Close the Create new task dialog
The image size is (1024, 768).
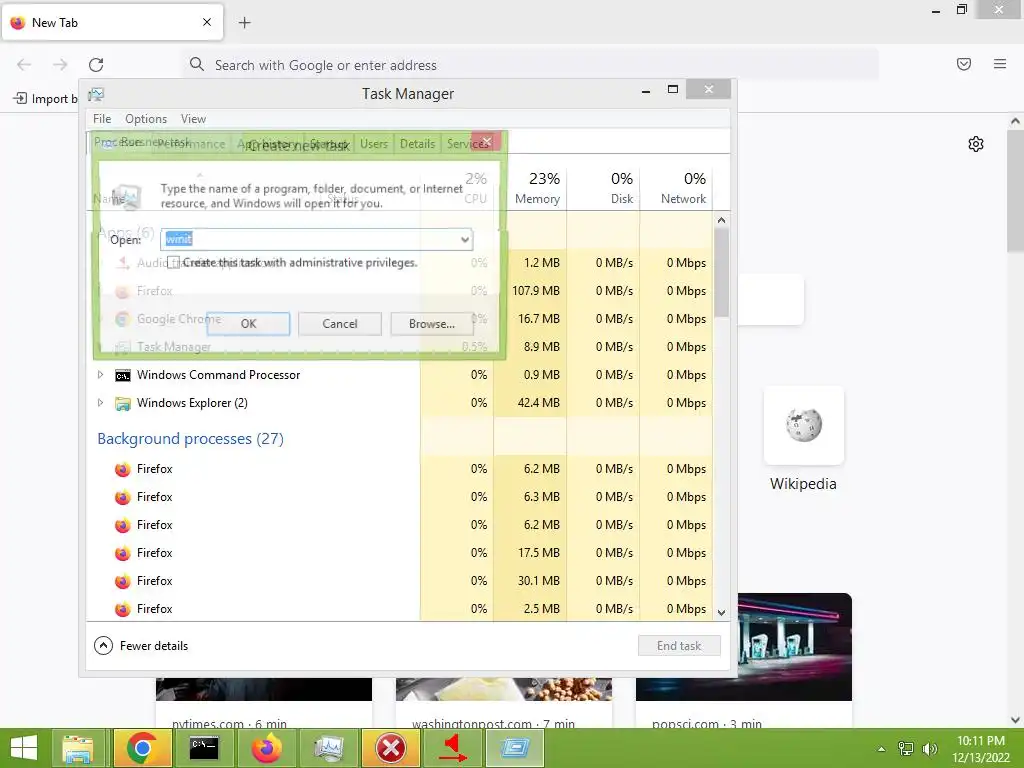point(487,141)
